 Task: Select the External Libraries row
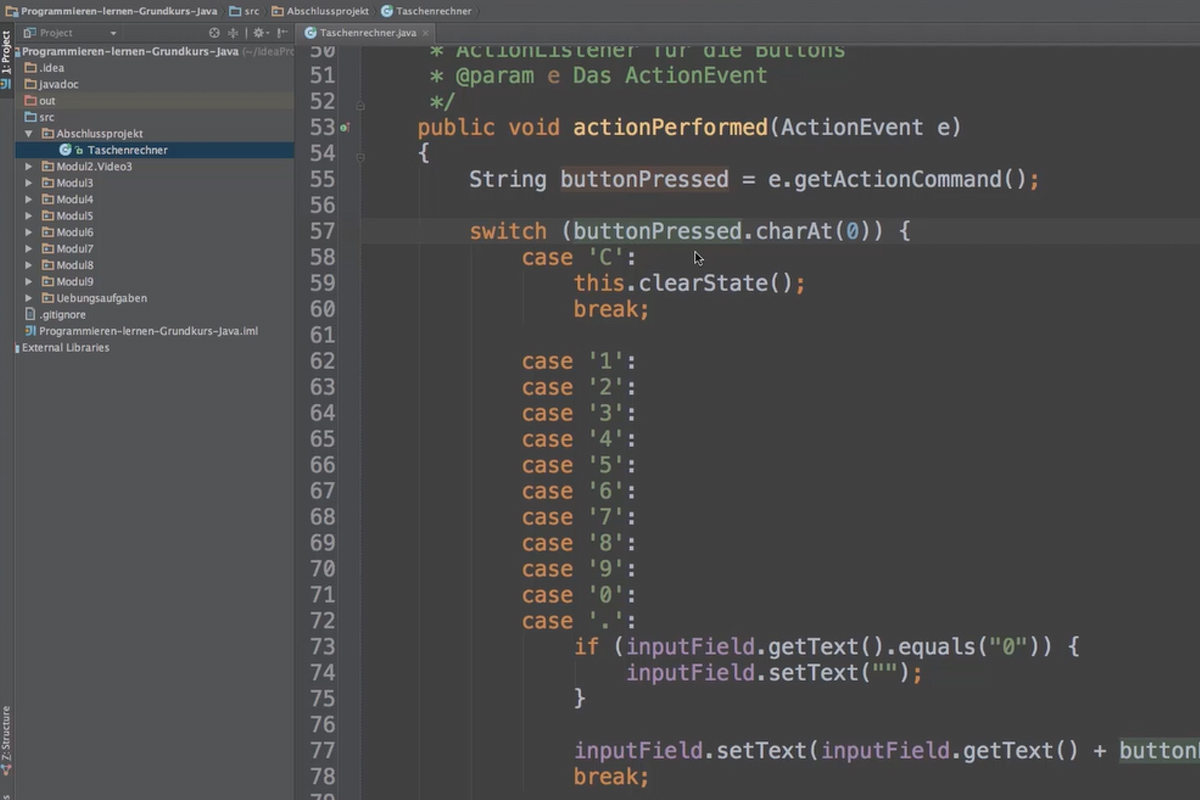click(x=155, y=348)
